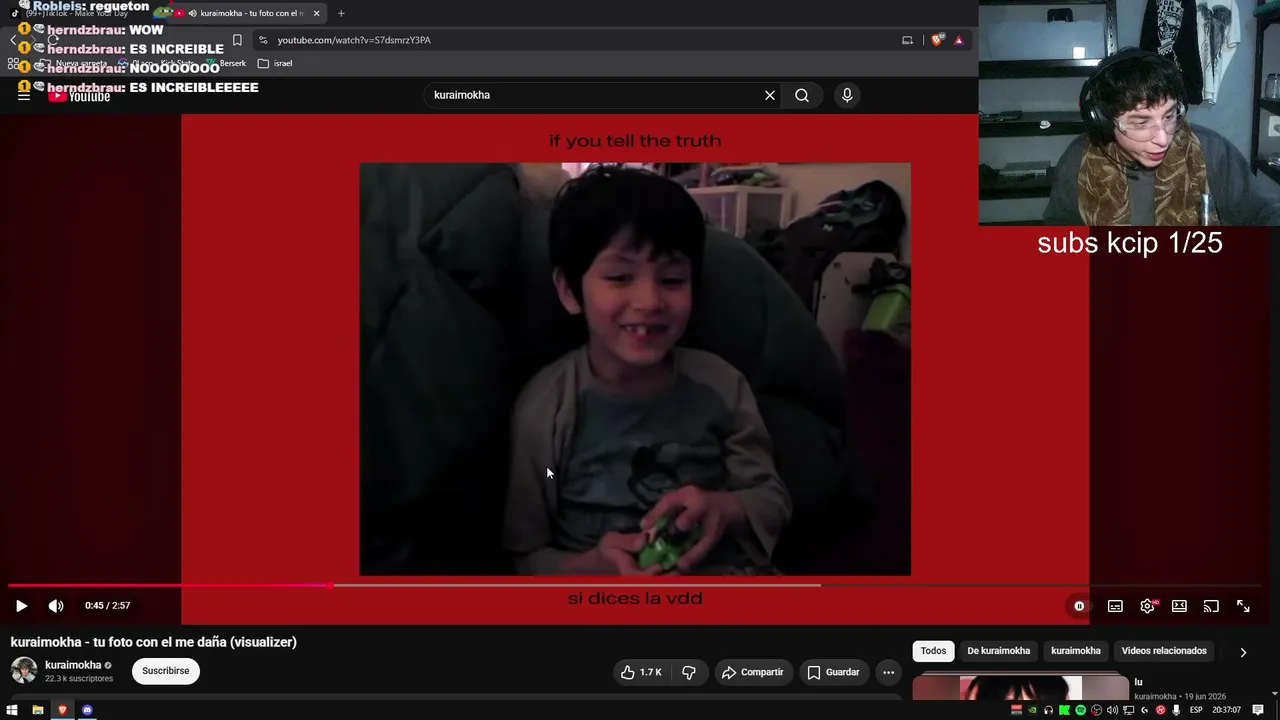Open the system volume tray icon
Screen dimensions: 1280x720
(1112, 710)
